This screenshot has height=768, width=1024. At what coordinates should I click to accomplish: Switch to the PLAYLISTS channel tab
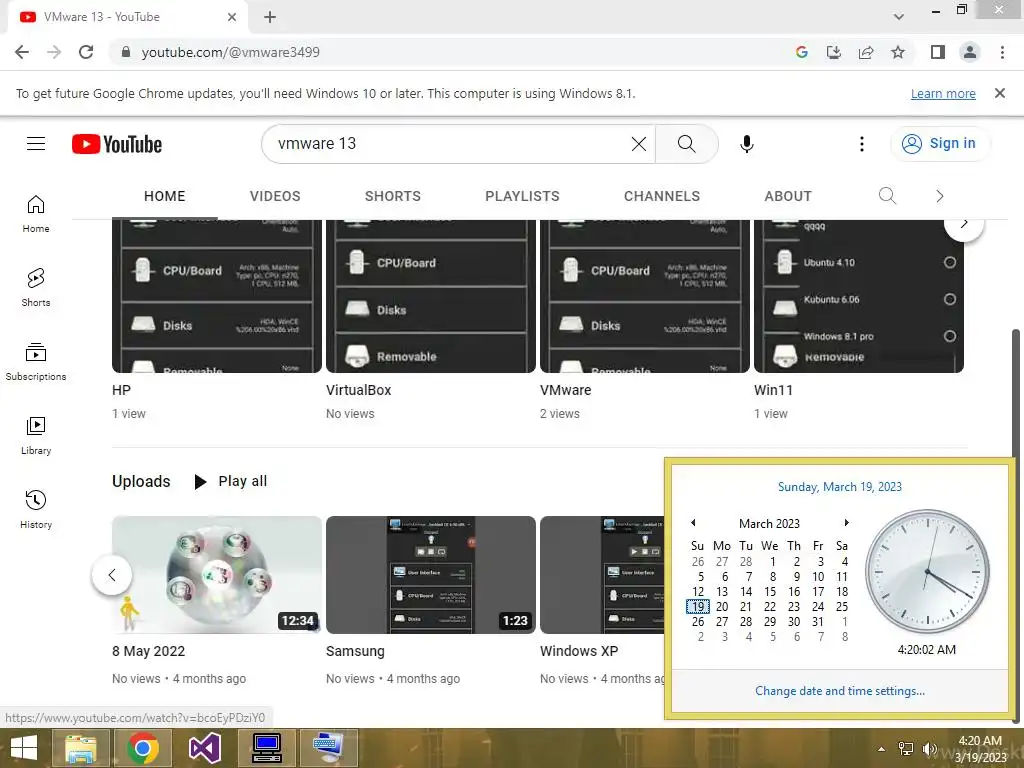tap(522, 196)
